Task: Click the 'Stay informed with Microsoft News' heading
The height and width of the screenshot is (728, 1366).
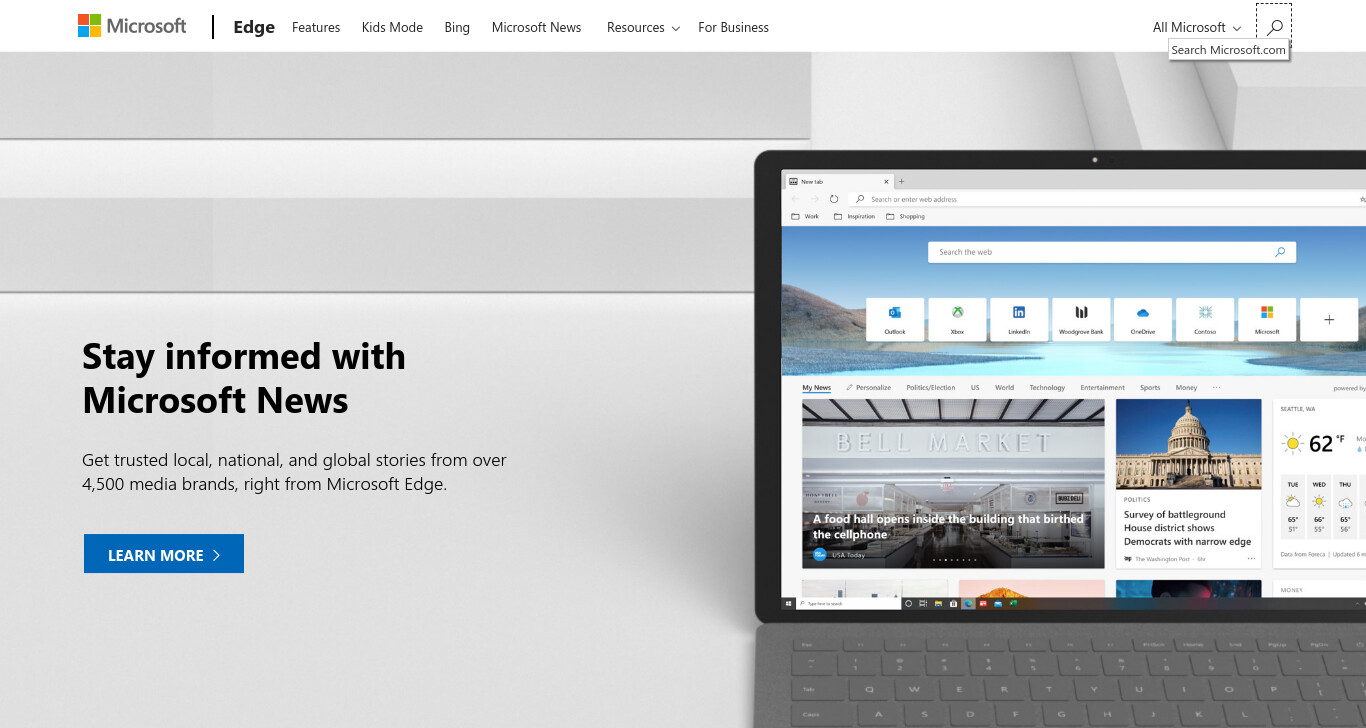Action: point(244,378)
